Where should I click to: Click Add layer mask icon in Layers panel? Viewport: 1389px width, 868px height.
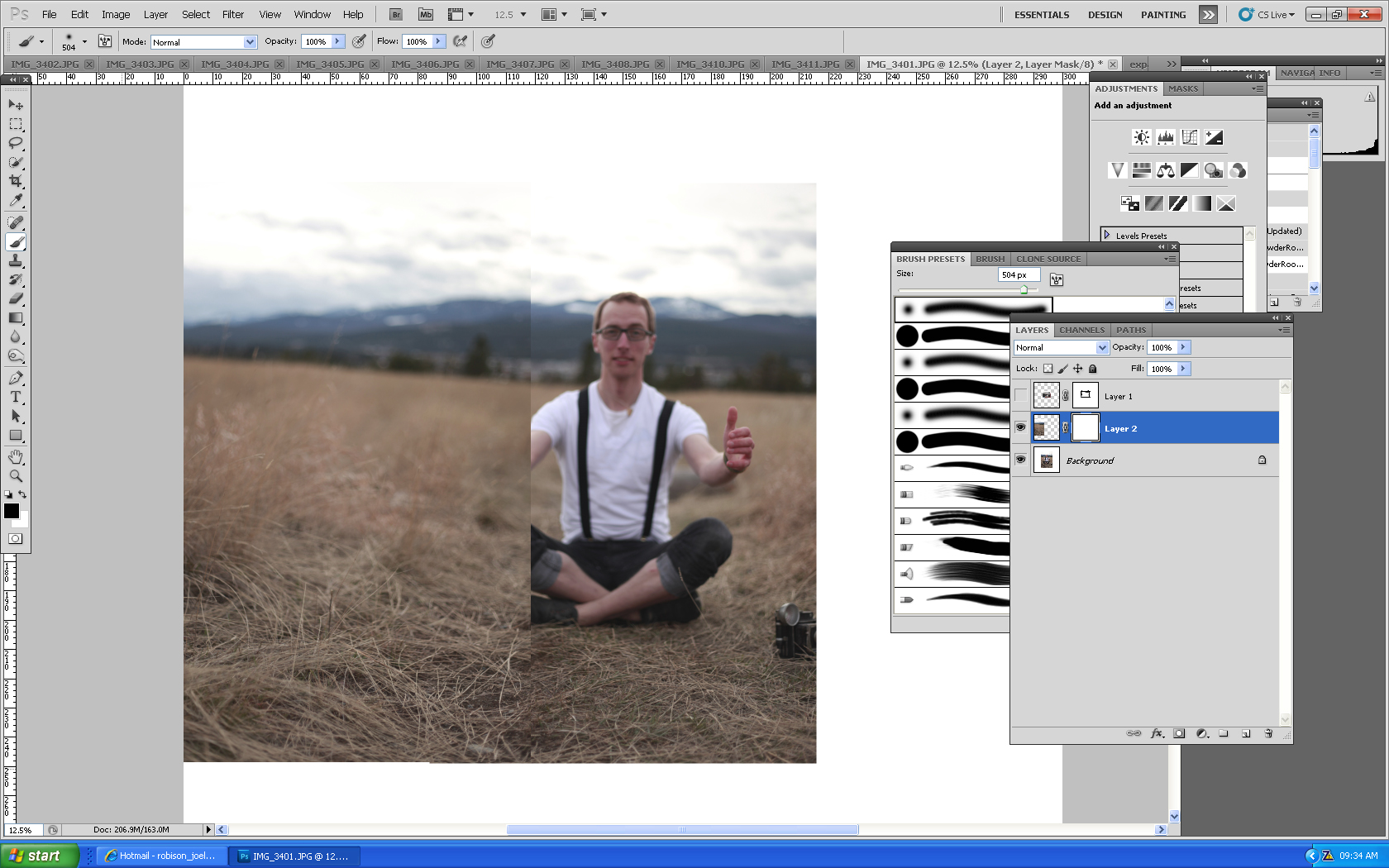(1179, 733)
